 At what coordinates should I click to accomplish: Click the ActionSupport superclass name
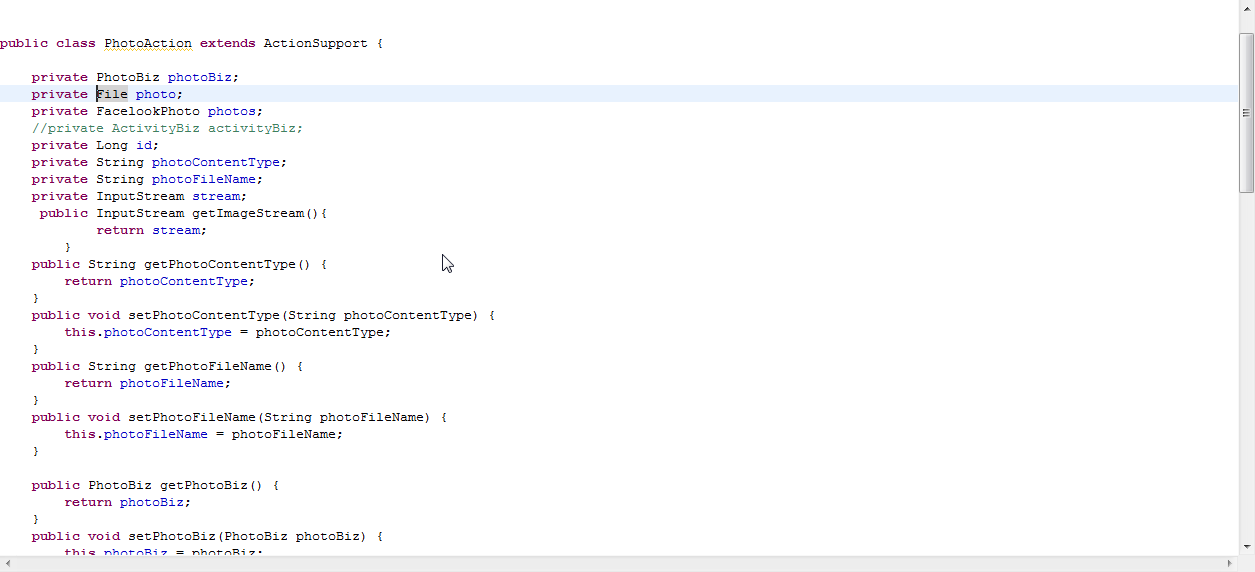coord(315,43)
